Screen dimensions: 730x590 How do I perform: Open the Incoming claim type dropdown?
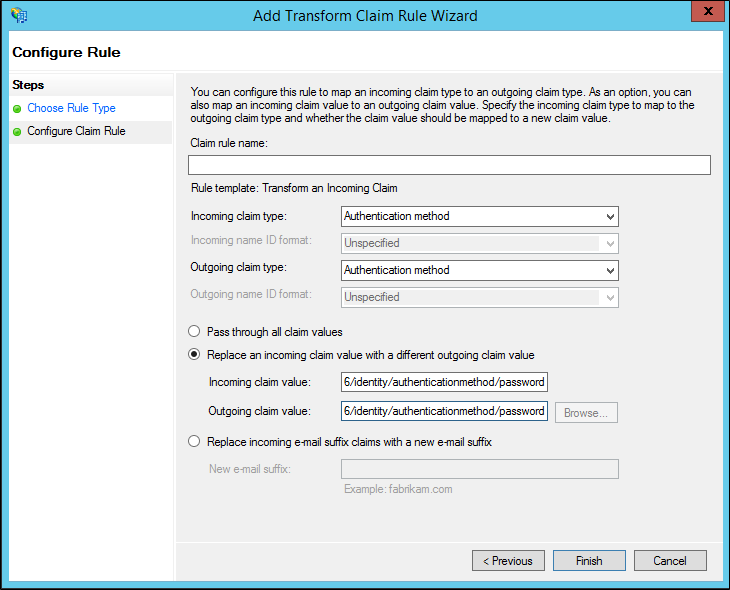coord(480,216)
